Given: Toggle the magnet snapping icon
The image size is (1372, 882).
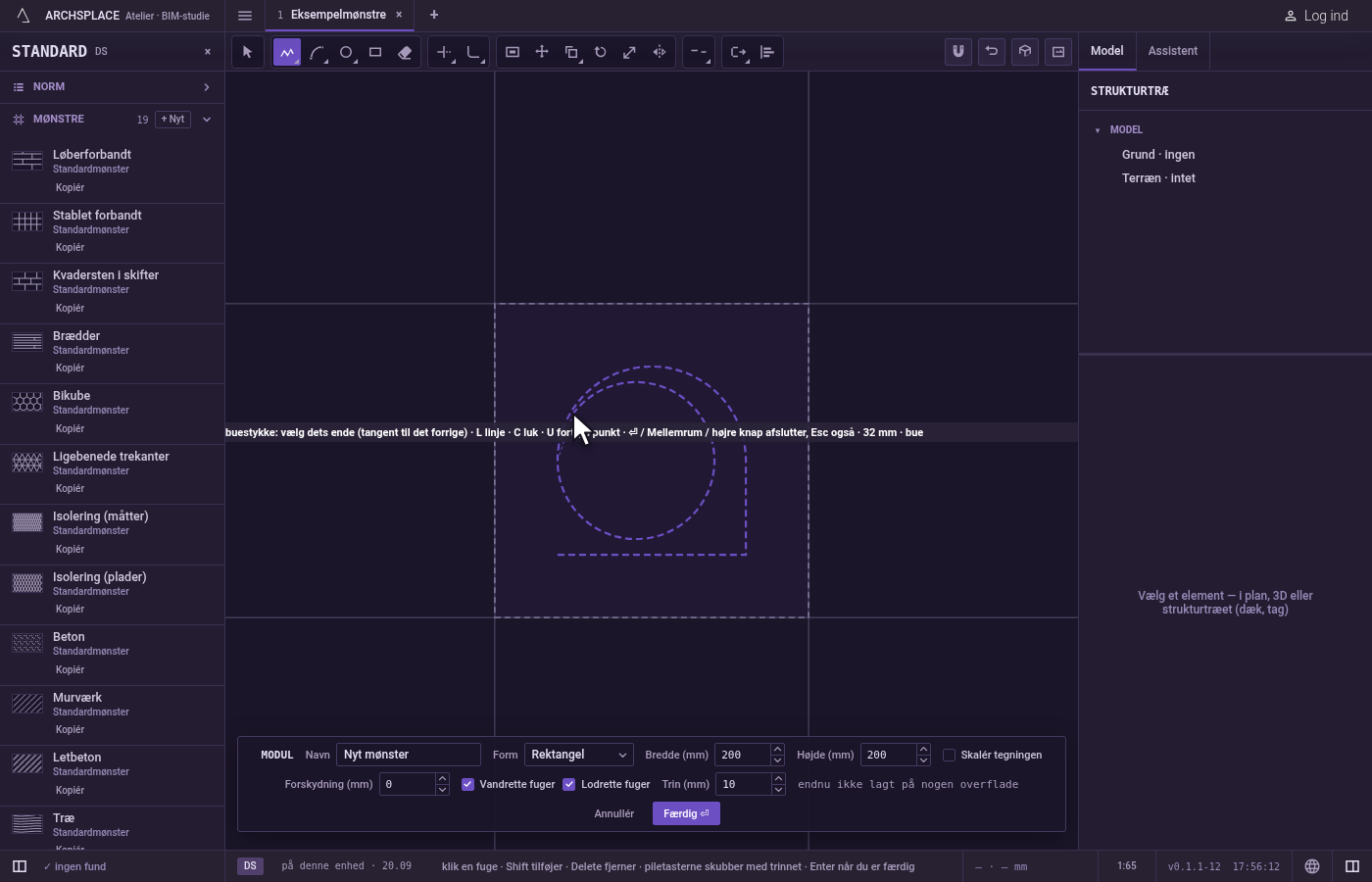Looking at the screenshot, I should (x=958, y=52).
